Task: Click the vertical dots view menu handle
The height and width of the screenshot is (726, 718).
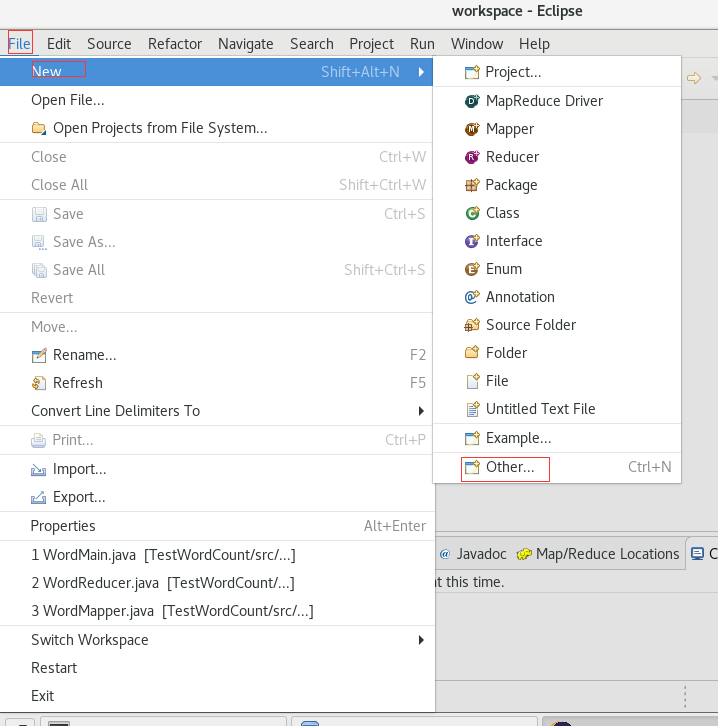Action: point(685,696)
